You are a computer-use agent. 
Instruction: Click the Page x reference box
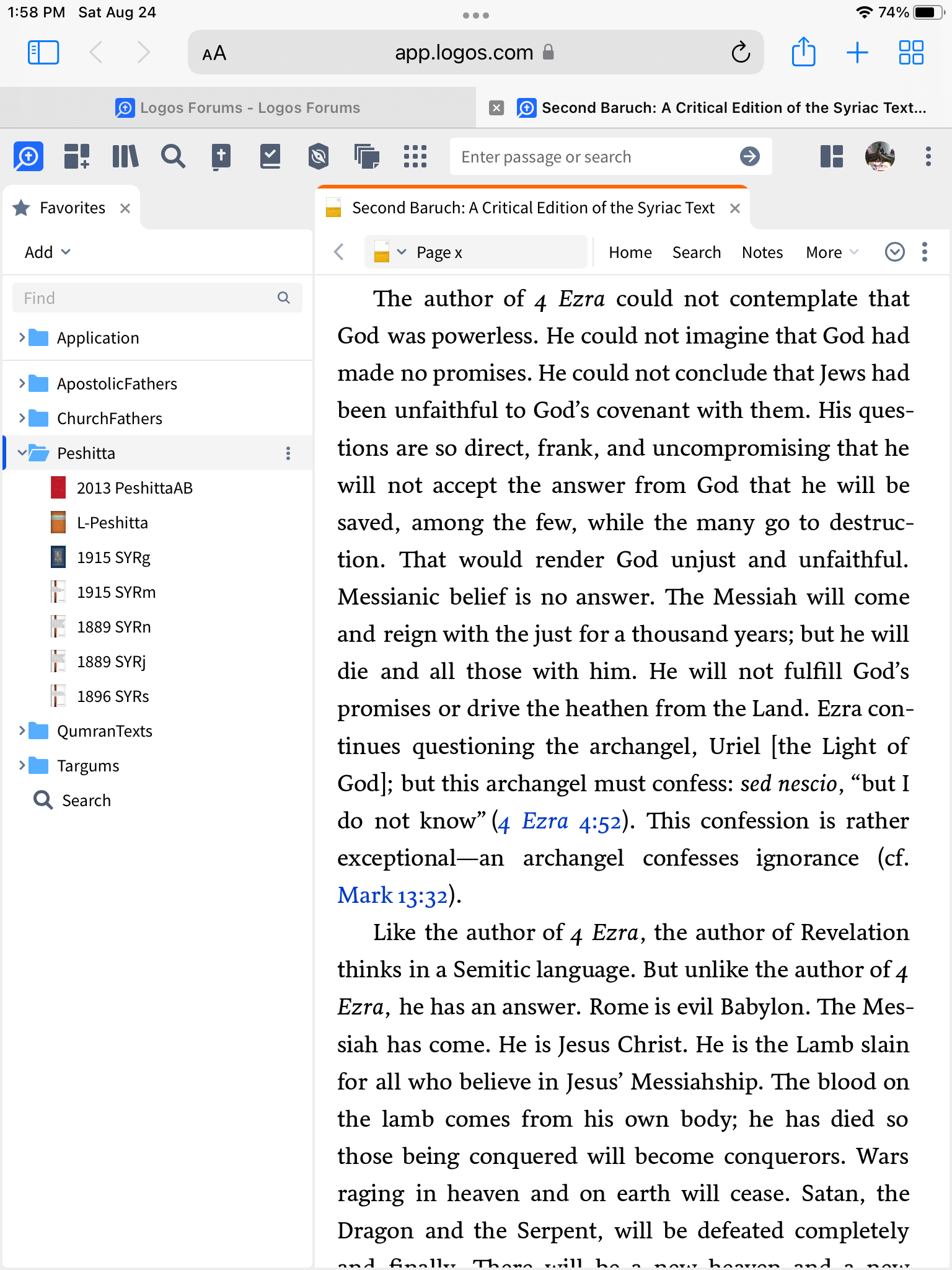(476, 252)
